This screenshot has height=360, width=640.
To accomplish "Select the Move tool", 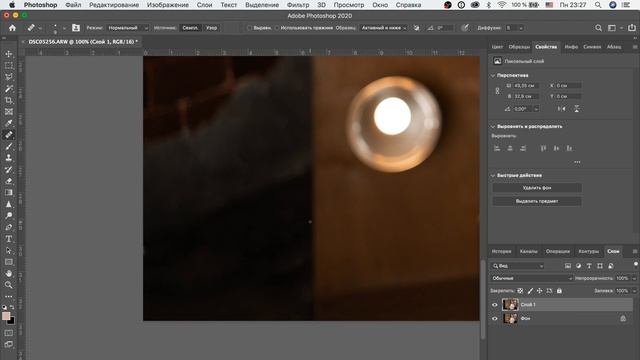I will click(9, 54).
